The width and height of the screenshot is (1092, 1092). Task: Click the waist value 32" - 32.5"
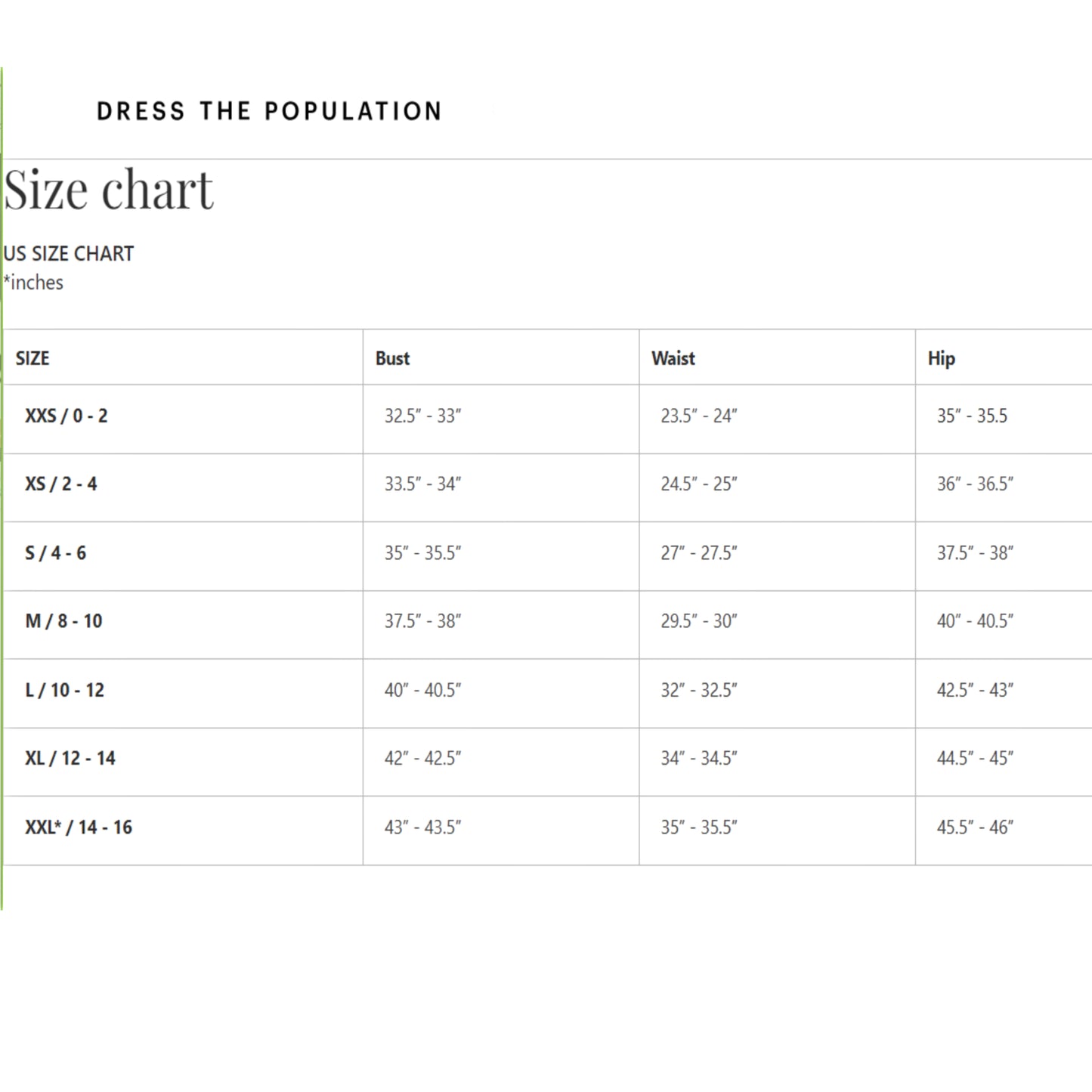pos(698,690)
